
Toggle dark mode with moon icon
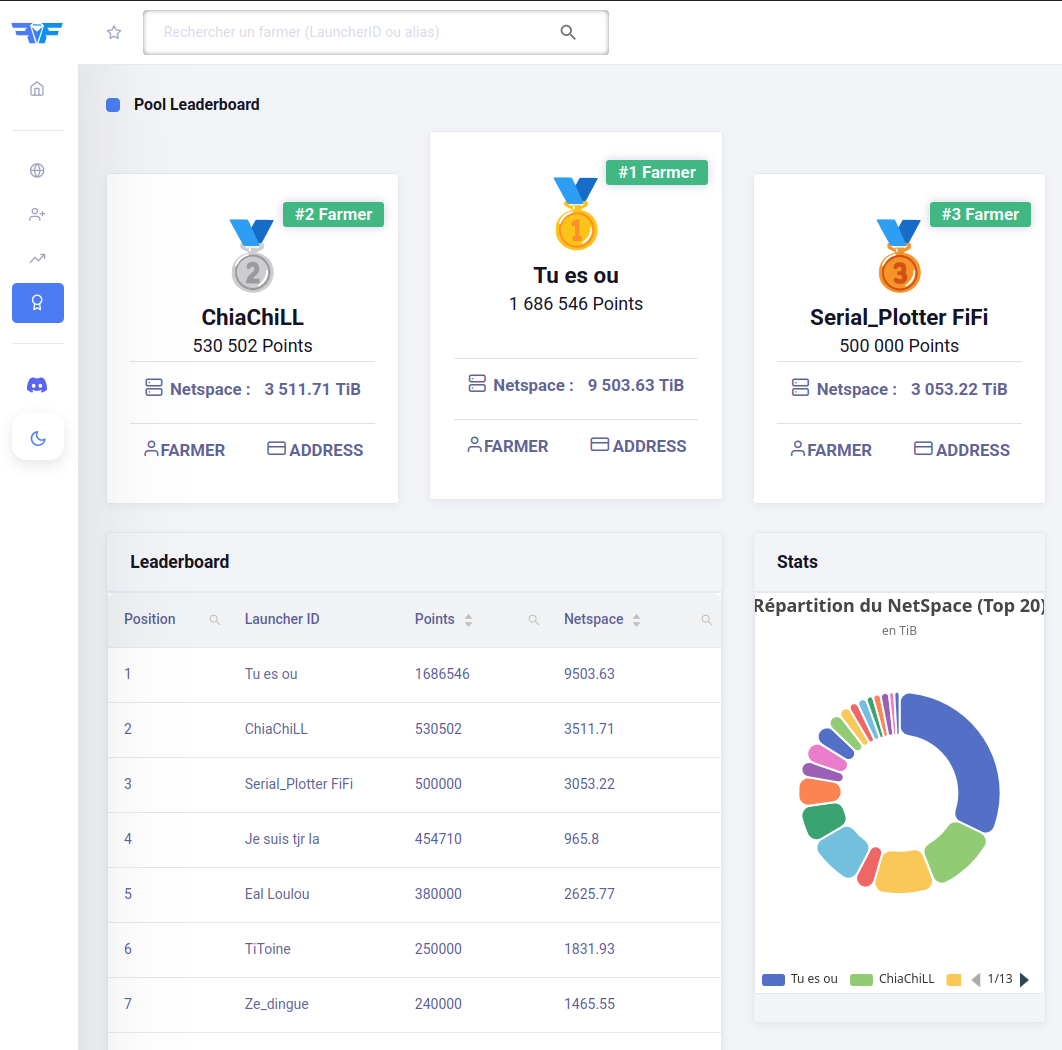(38, 438)
